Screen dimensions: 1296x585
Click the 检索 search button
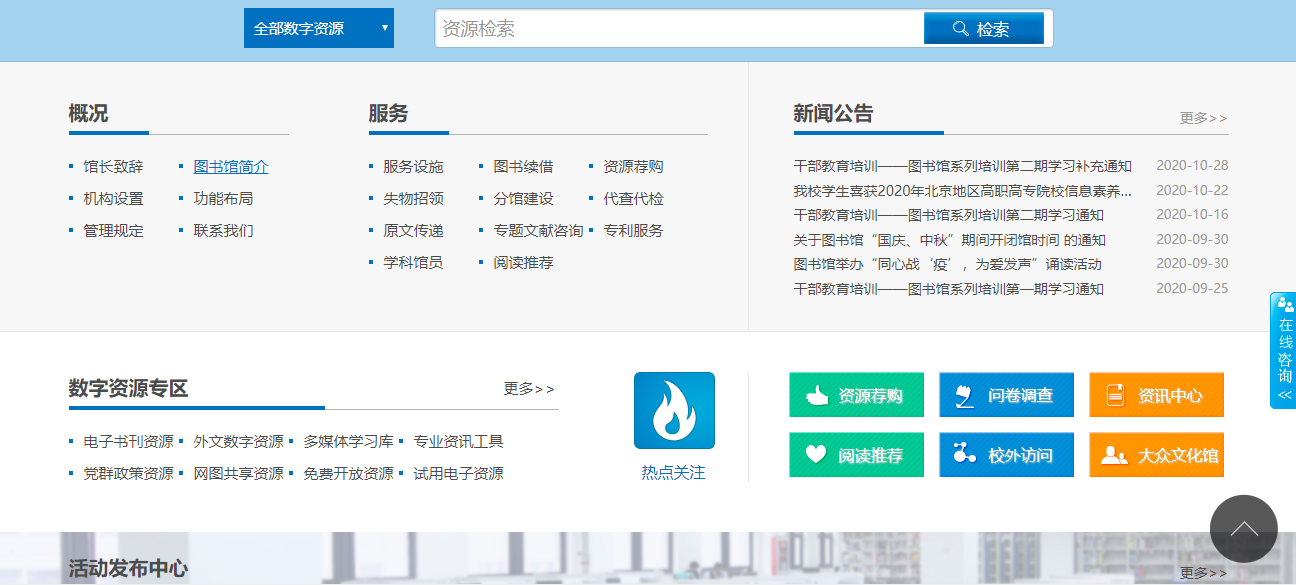(983, 29)
